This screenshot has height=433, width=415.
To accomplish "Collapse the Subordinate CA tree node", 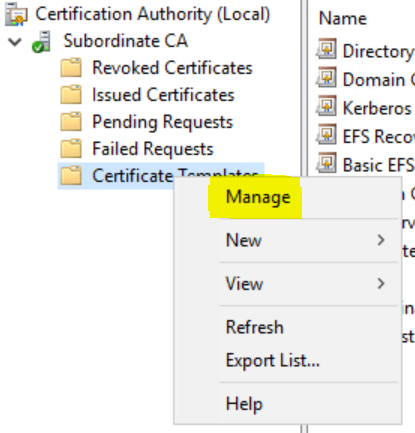I will (x=15, y=42).
